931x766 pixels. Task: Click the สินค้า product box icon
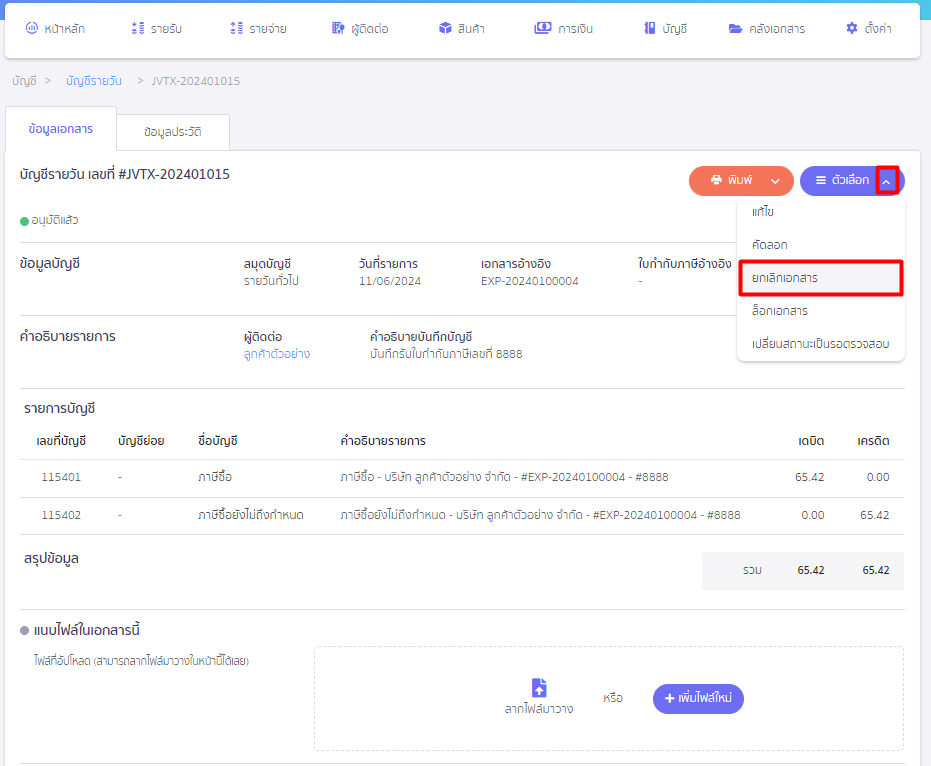[445, 28]
